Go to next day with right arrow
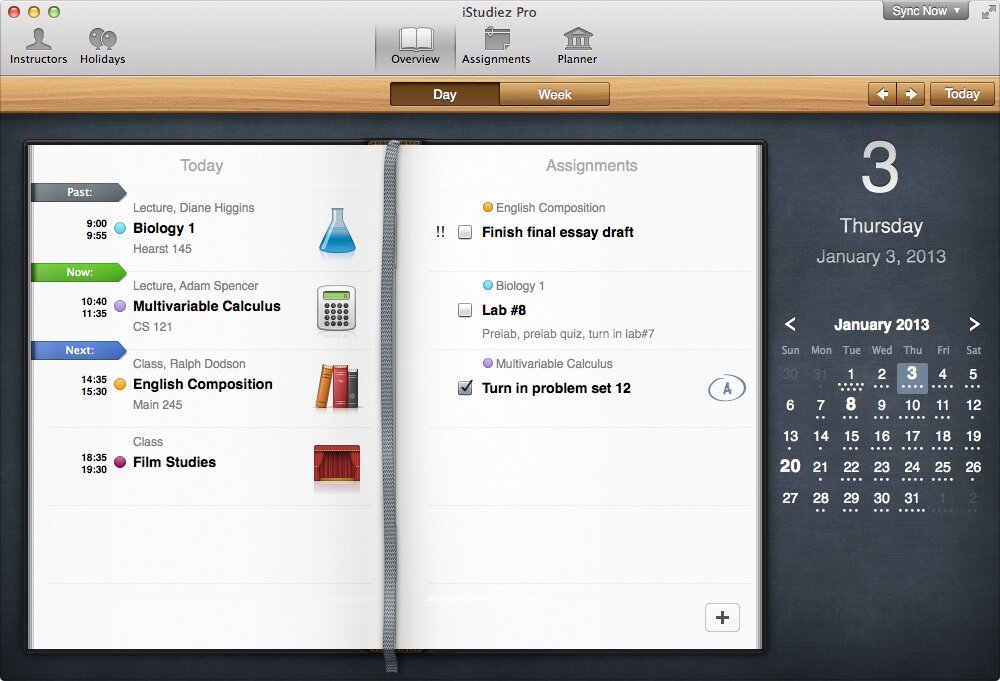The image size is (1000, 681). [911, 94]
